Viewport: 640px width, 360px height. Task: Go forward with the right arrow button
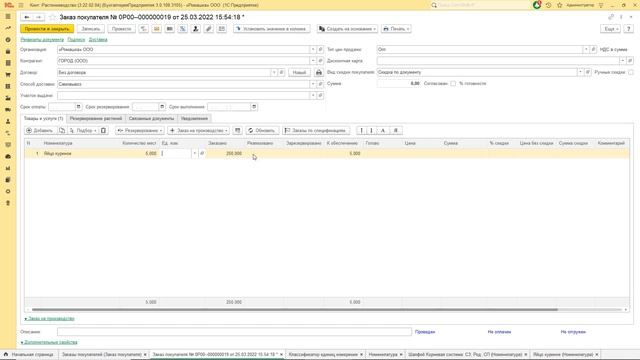(38, 17)
